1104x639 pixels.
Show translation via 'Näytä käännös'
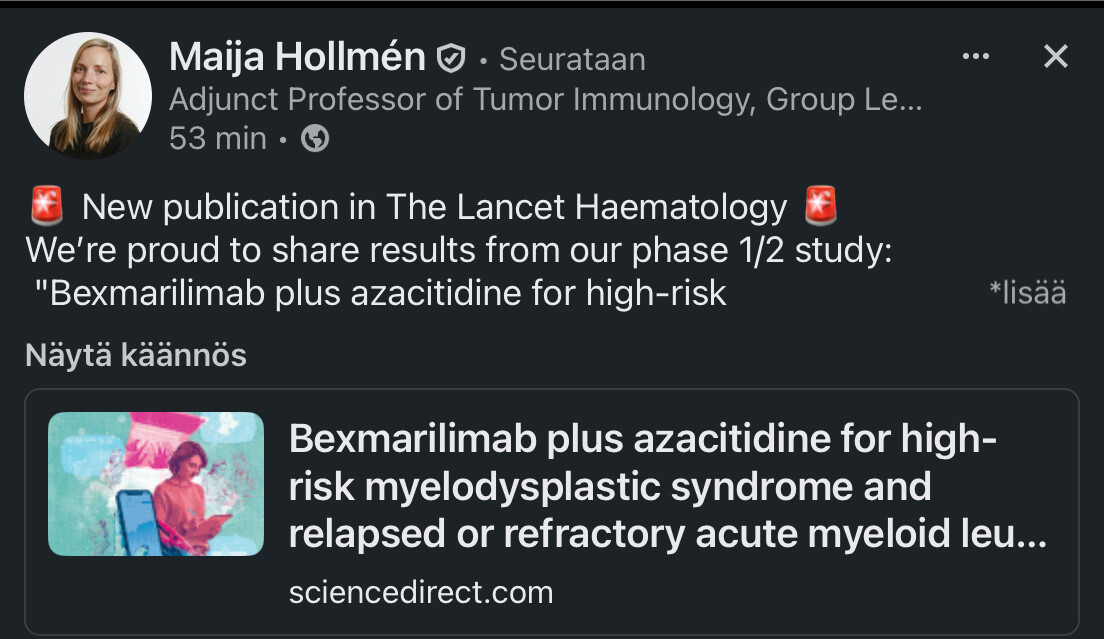pos(136,355)
